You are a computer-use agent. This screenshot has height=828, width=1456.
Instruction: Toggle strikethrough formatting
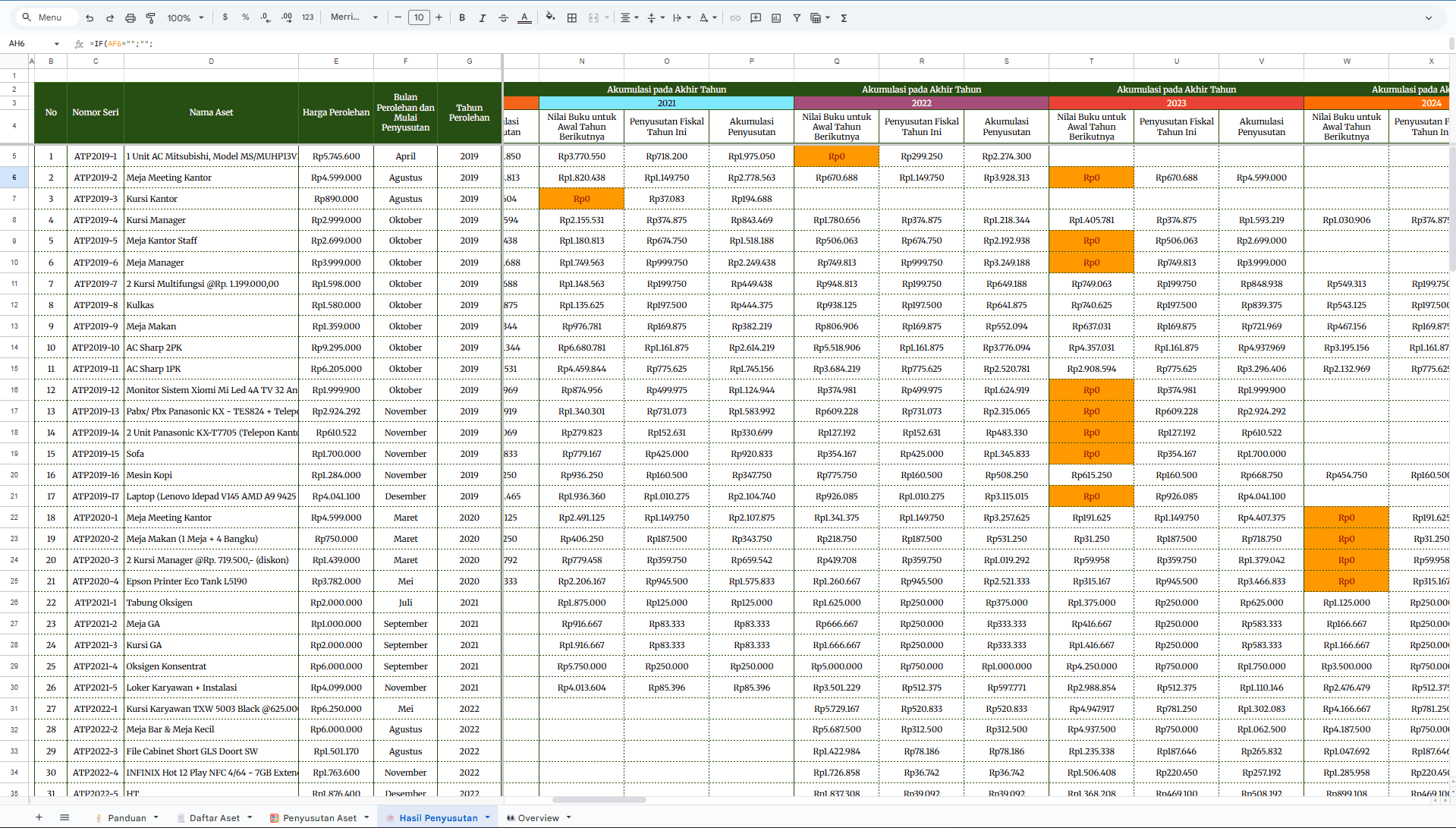503,17
